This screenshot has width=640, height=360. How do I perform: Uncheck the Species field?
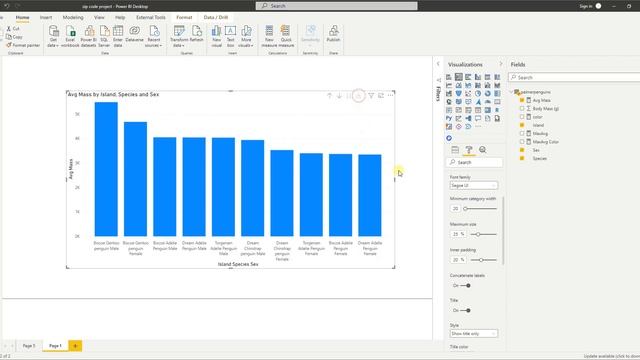pos(522,158)
